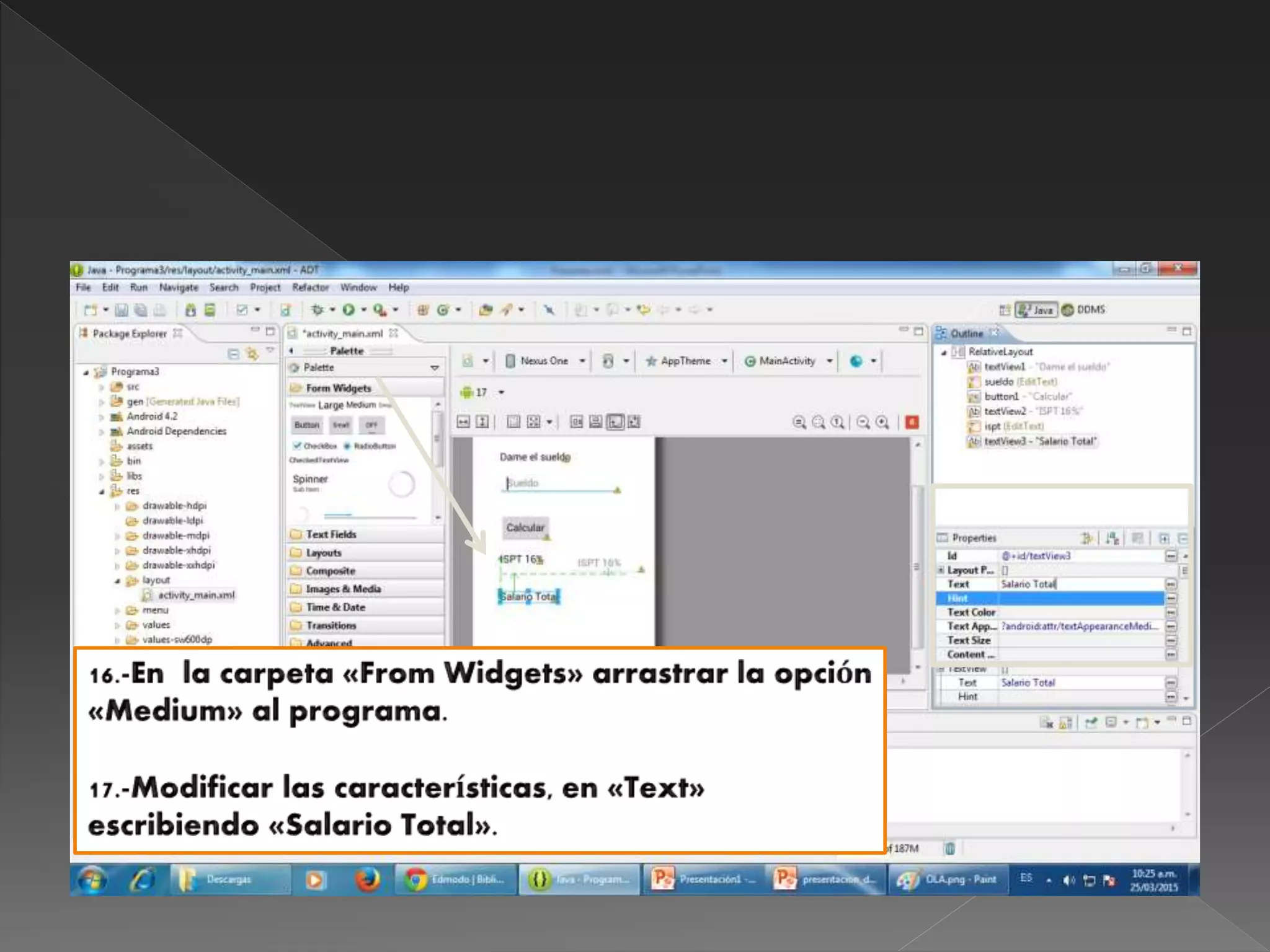Click the Text Color property row
The height and width of the screenshot is (952, 1270).
1050,613
